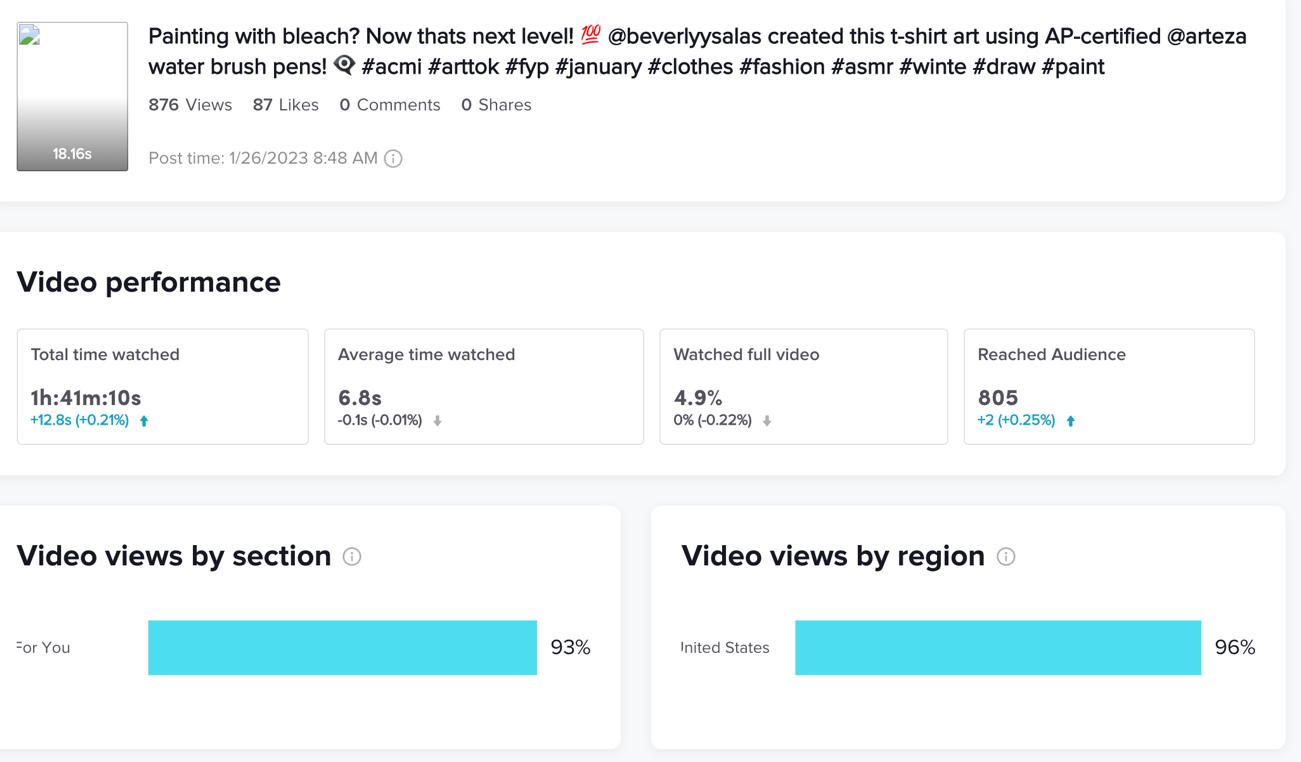Open the video thumbnail showing 18.16s

click(72, 96)
